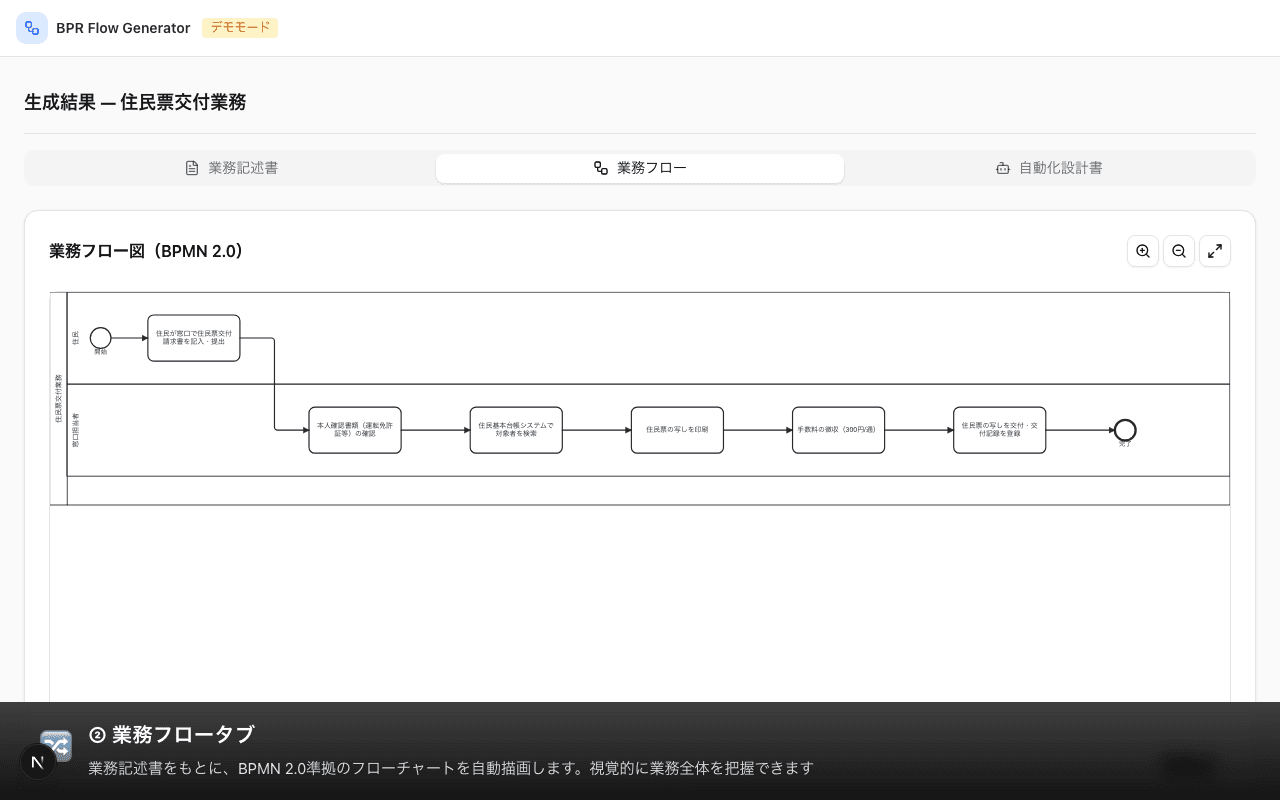
Task: Select the 本人確認書類の確認 task node
Action: (354, 430)
